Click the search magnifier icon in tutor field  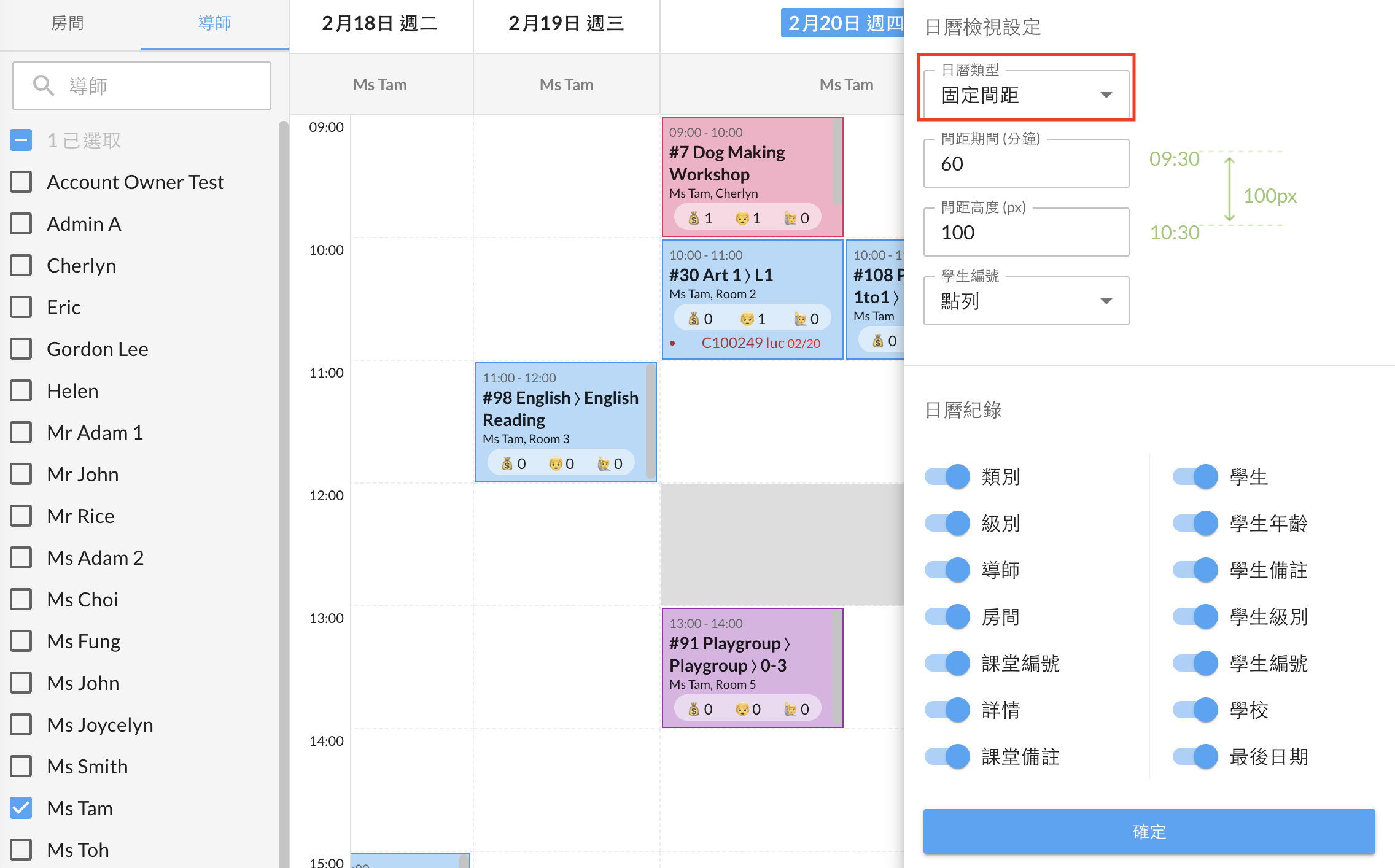click(x=43, y=85)
